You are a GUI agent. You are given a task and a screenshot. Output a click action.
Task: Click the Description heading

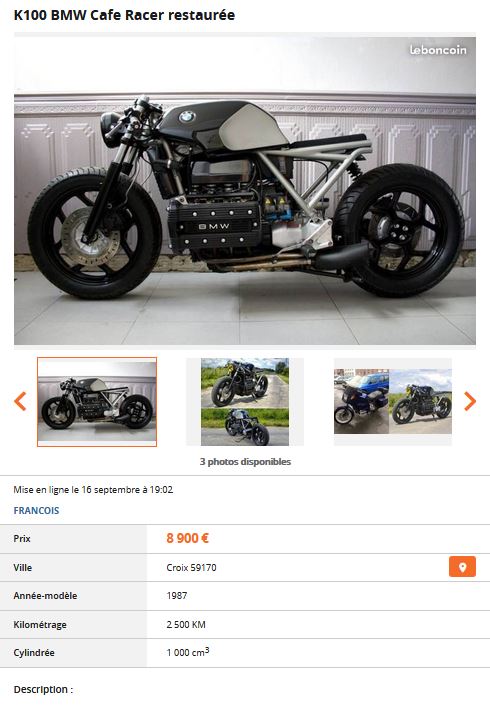(43, 689)
